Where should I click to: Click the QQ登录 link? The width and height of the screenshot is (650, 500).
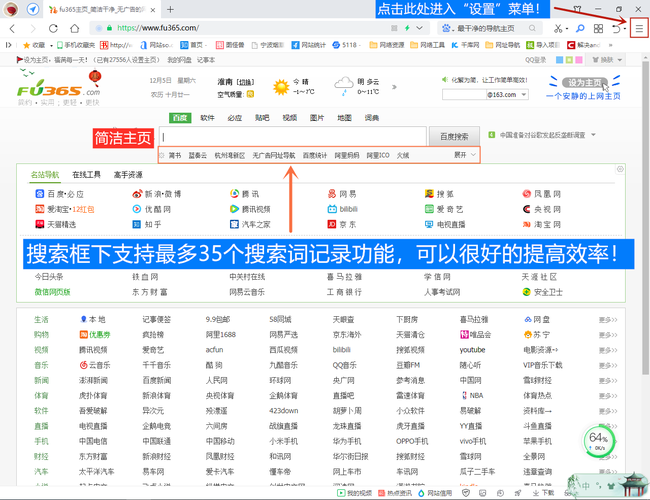point(536,60)
